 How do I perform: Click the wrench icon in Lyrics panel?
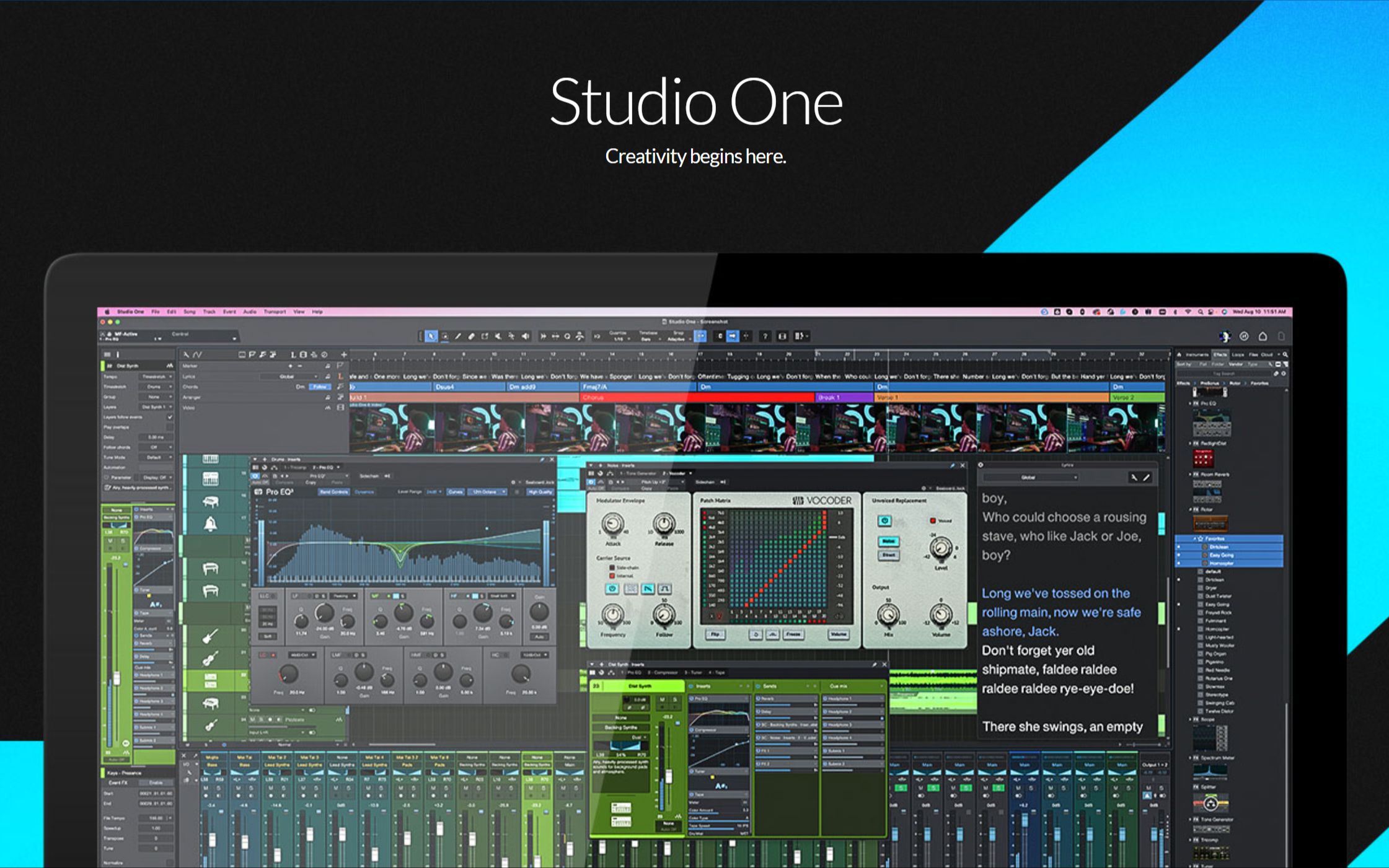[x=1134, y=477]
